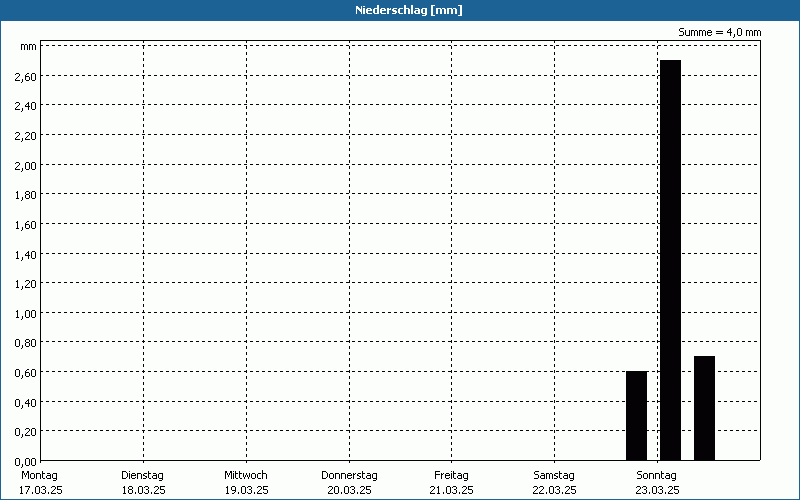Select the Summe = 4,0 mm label
This screenshot has height=500, width=800.
(719, 32)
